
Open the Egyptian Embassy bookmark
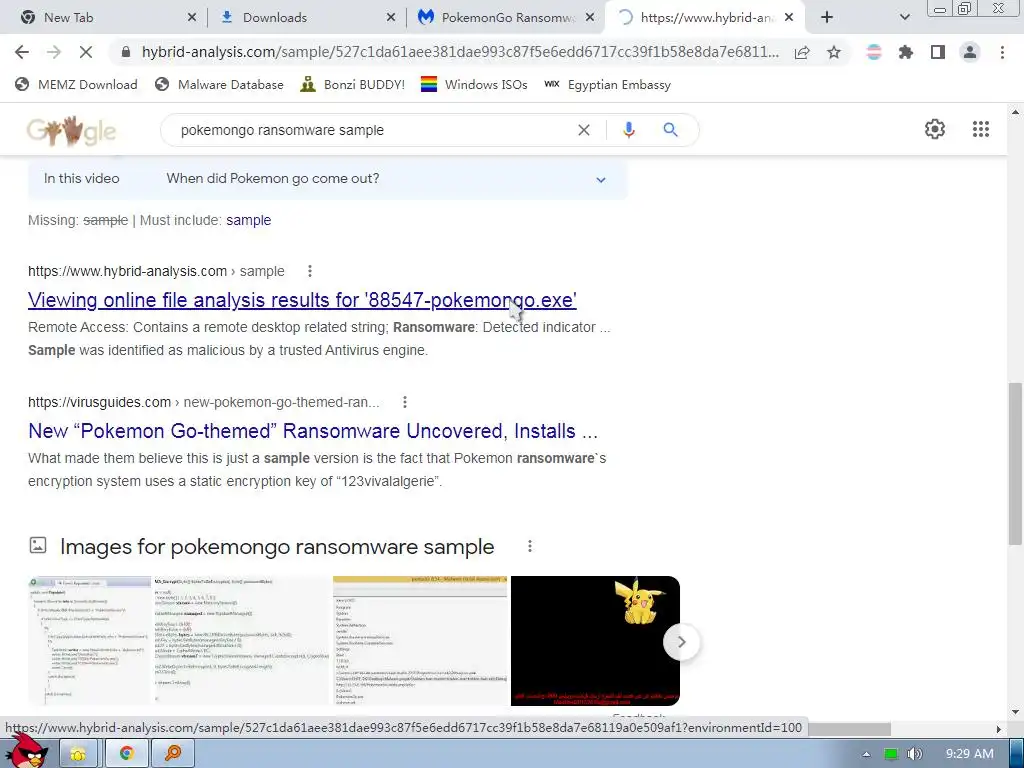click(607, 85)
